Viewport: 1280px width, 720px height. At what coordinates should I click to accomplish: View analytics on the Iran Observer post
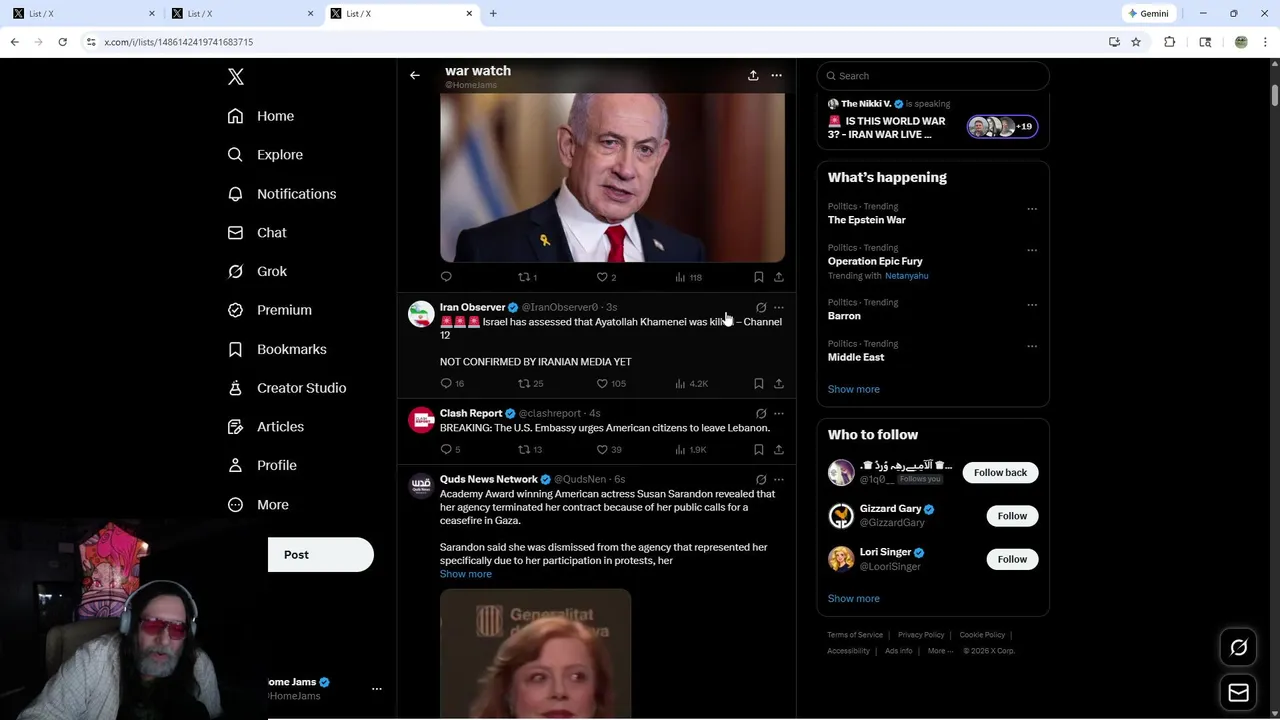pos(691,383)
